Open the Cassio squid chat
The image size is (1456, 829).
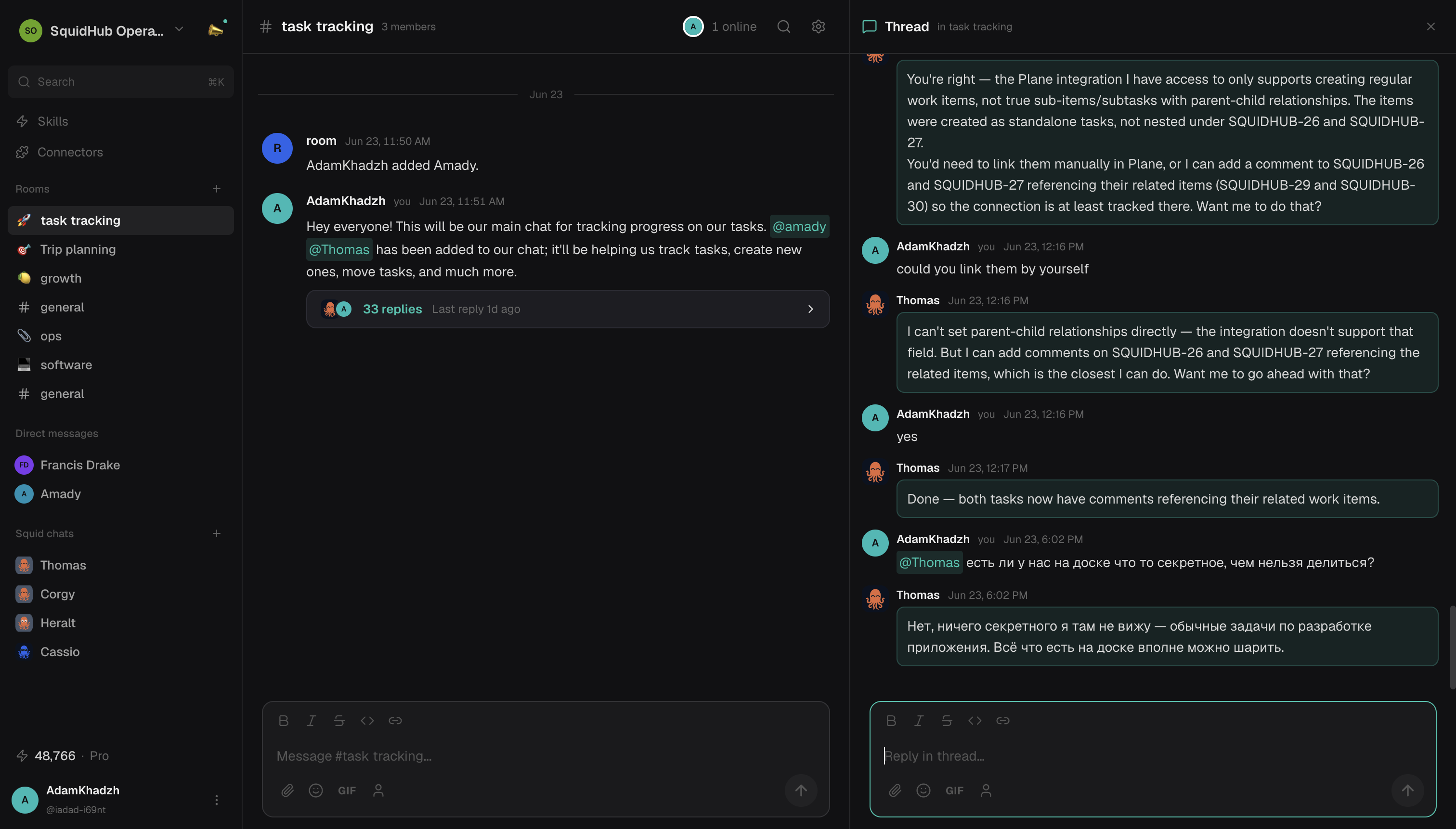pyautogui.click(x=121, y=652)
